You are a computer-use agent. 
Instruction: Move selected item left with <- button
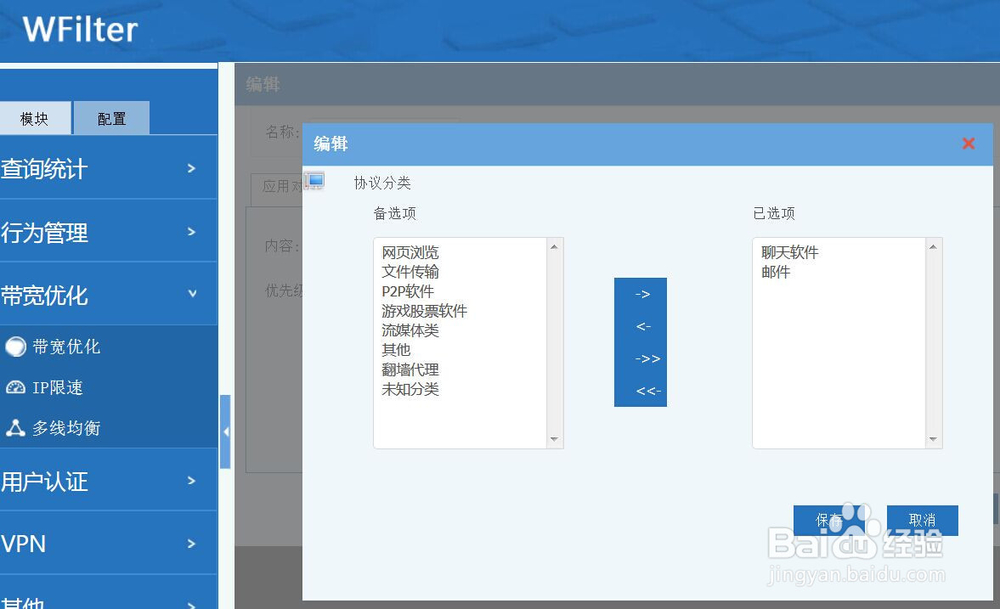(643, 327)
